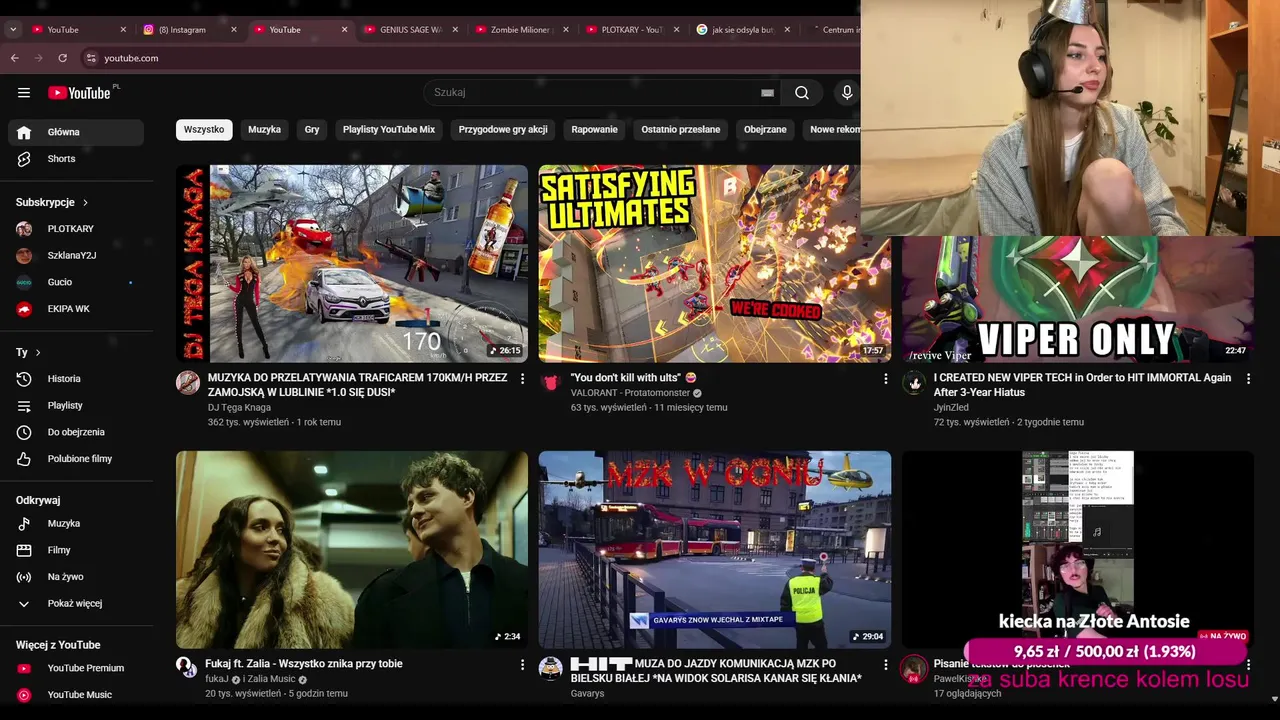The width and height of the screenshot is (1280, 720).
Task: Open the browser tab search dropdown
Action: (x=12, y=30)
